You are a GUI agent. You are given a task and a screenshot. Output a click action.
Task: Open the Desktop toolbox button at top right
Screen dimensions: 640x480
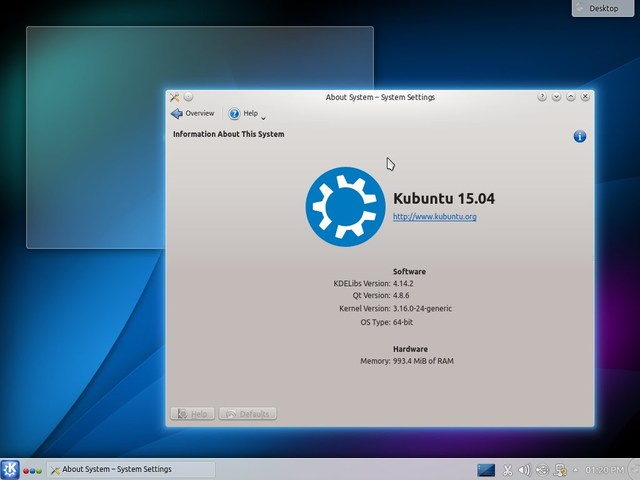point(603,8)
